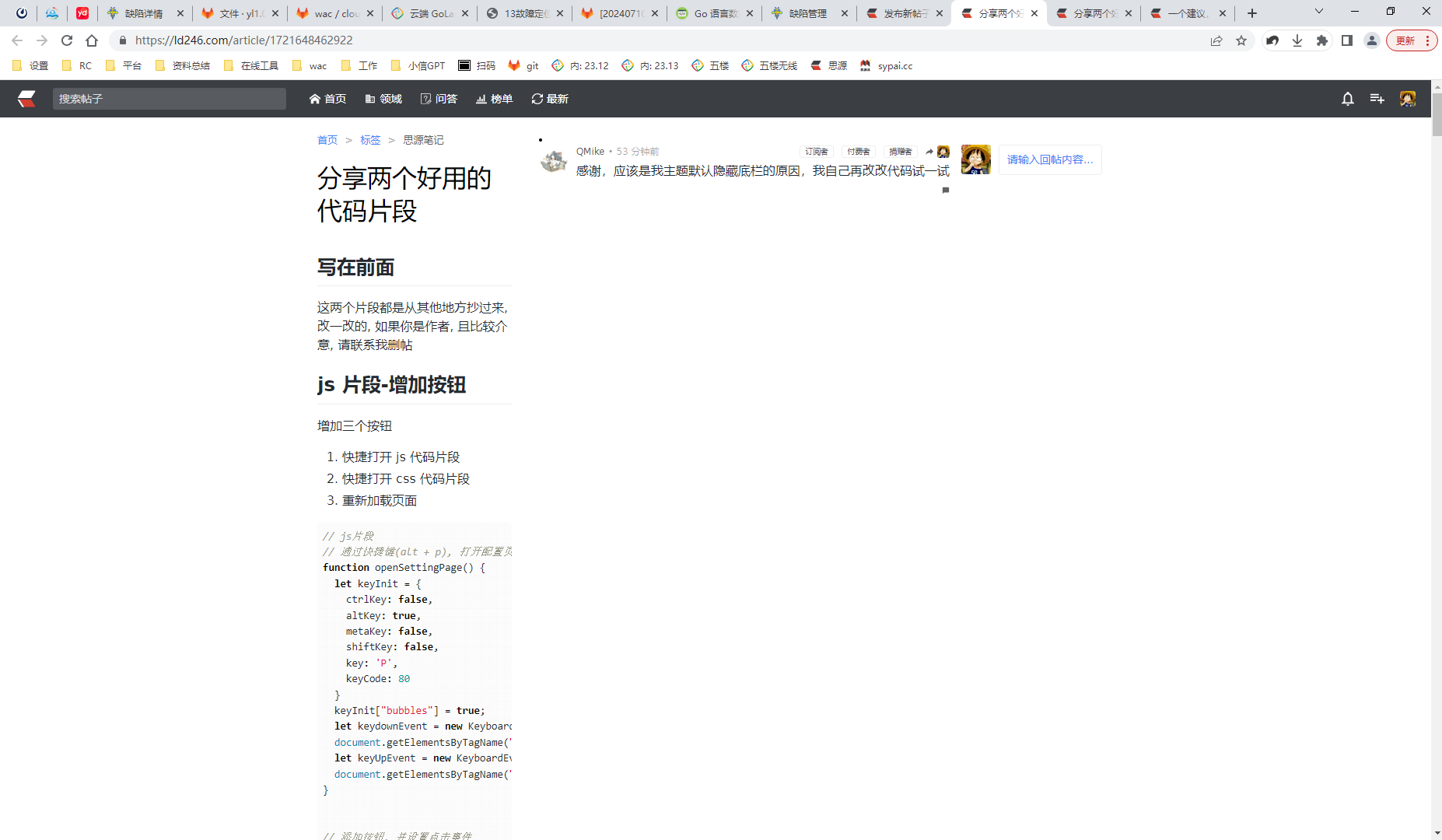
Task: Click the 思源笔记 breadcrumb tag
Action: coord(423,140)
